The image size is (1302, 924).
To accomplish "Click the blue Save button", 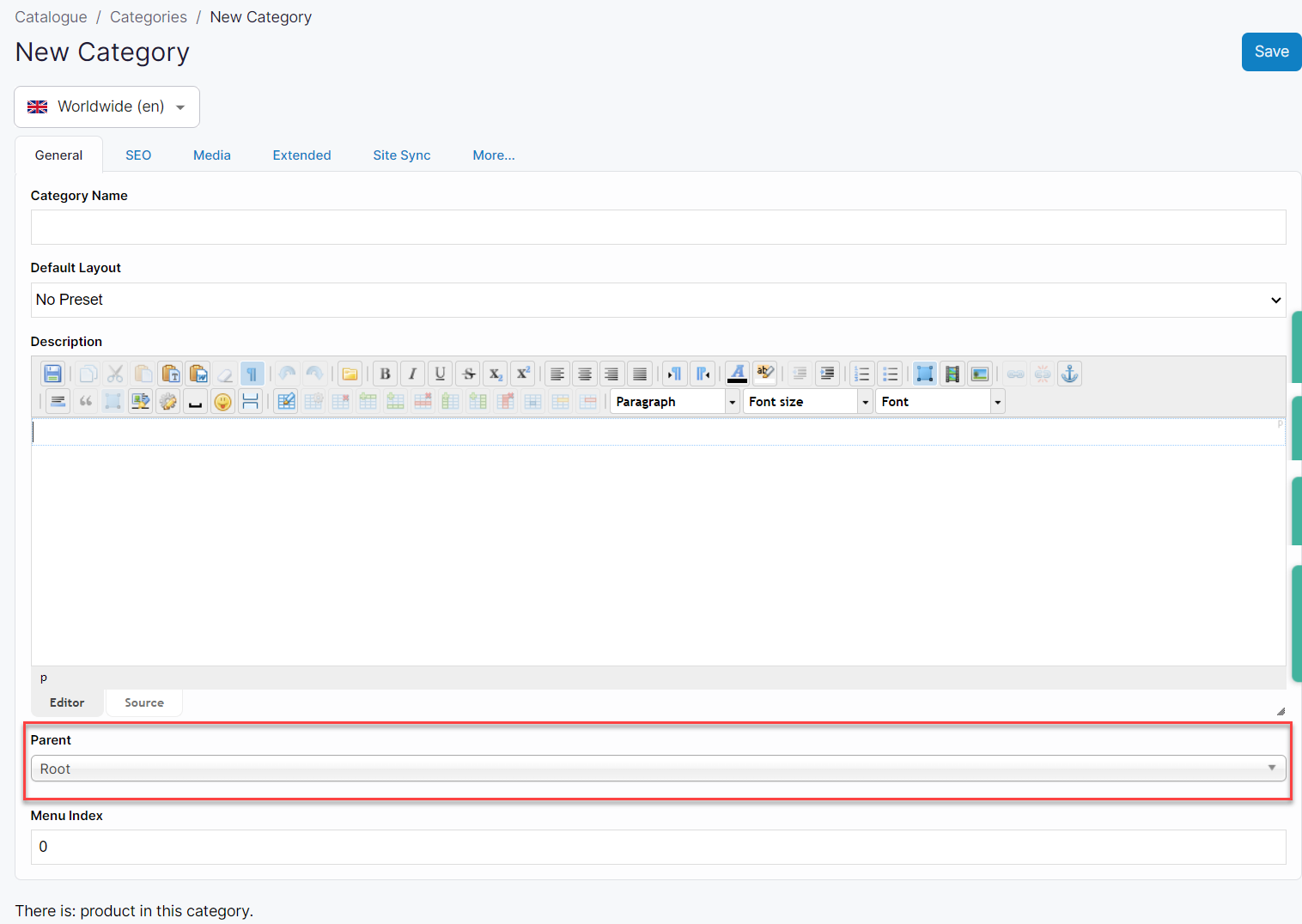I will click(x=1271, y=52).
